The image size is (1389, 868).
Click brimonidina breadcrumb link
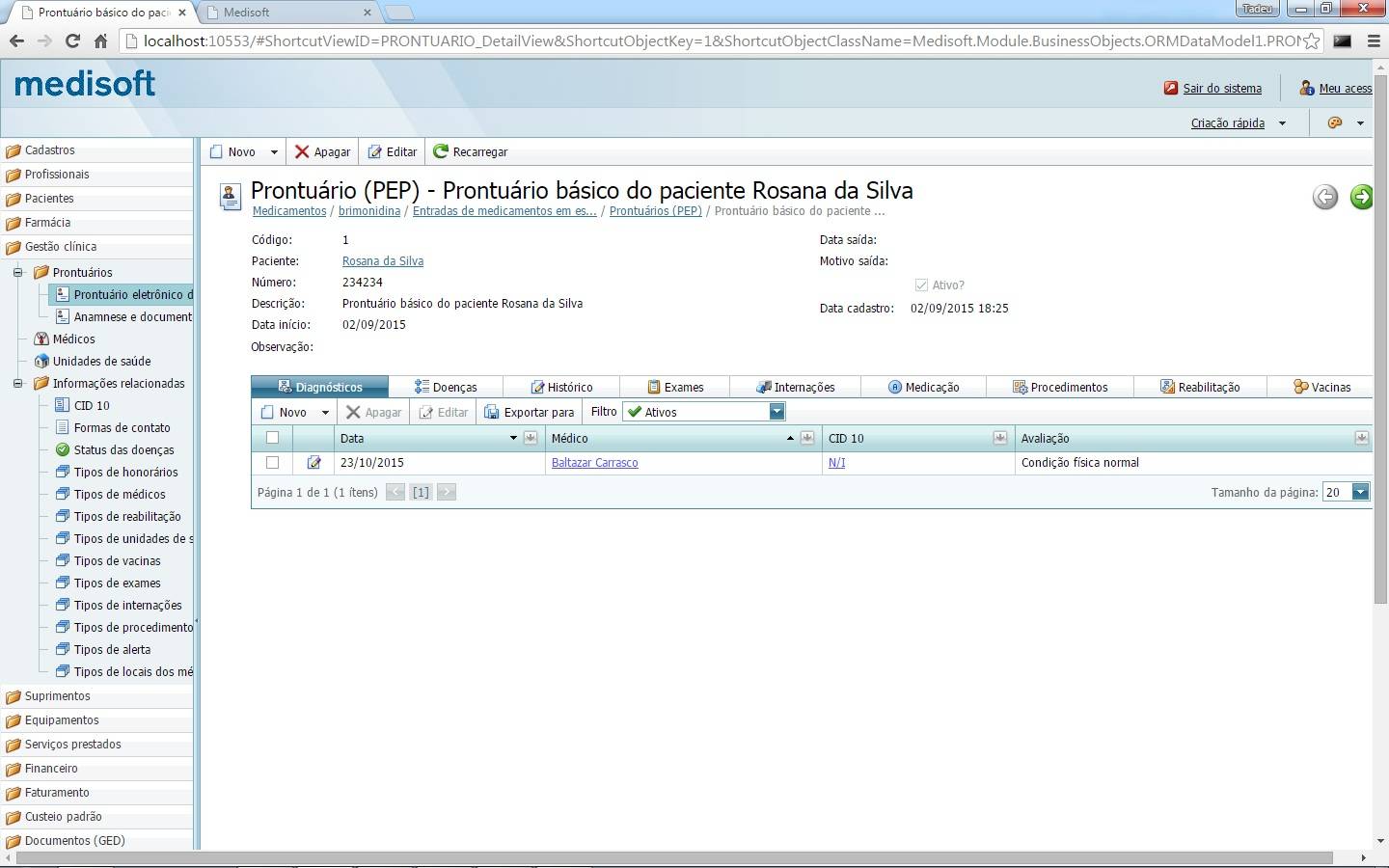click(369, 211)
